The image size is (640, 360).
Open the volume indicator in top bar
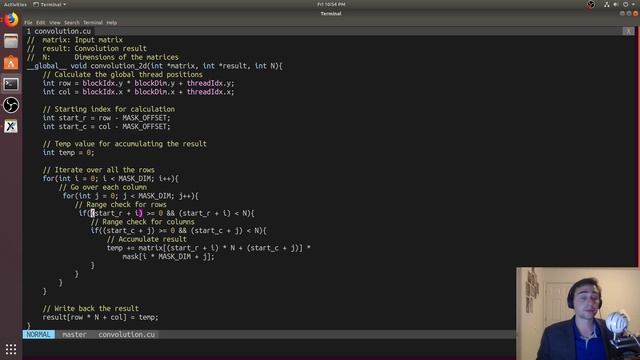(616, 4)
